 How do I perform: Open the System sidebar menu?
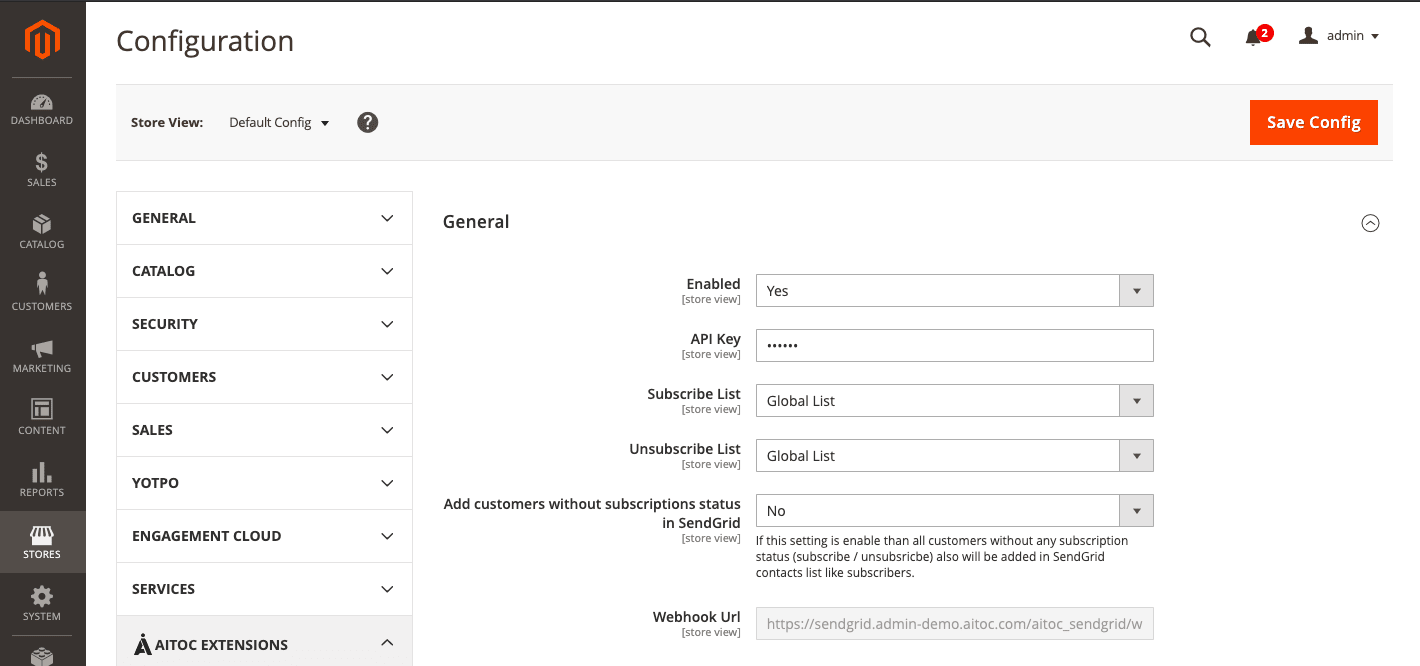pyautogui.click(x=42, y=605)
